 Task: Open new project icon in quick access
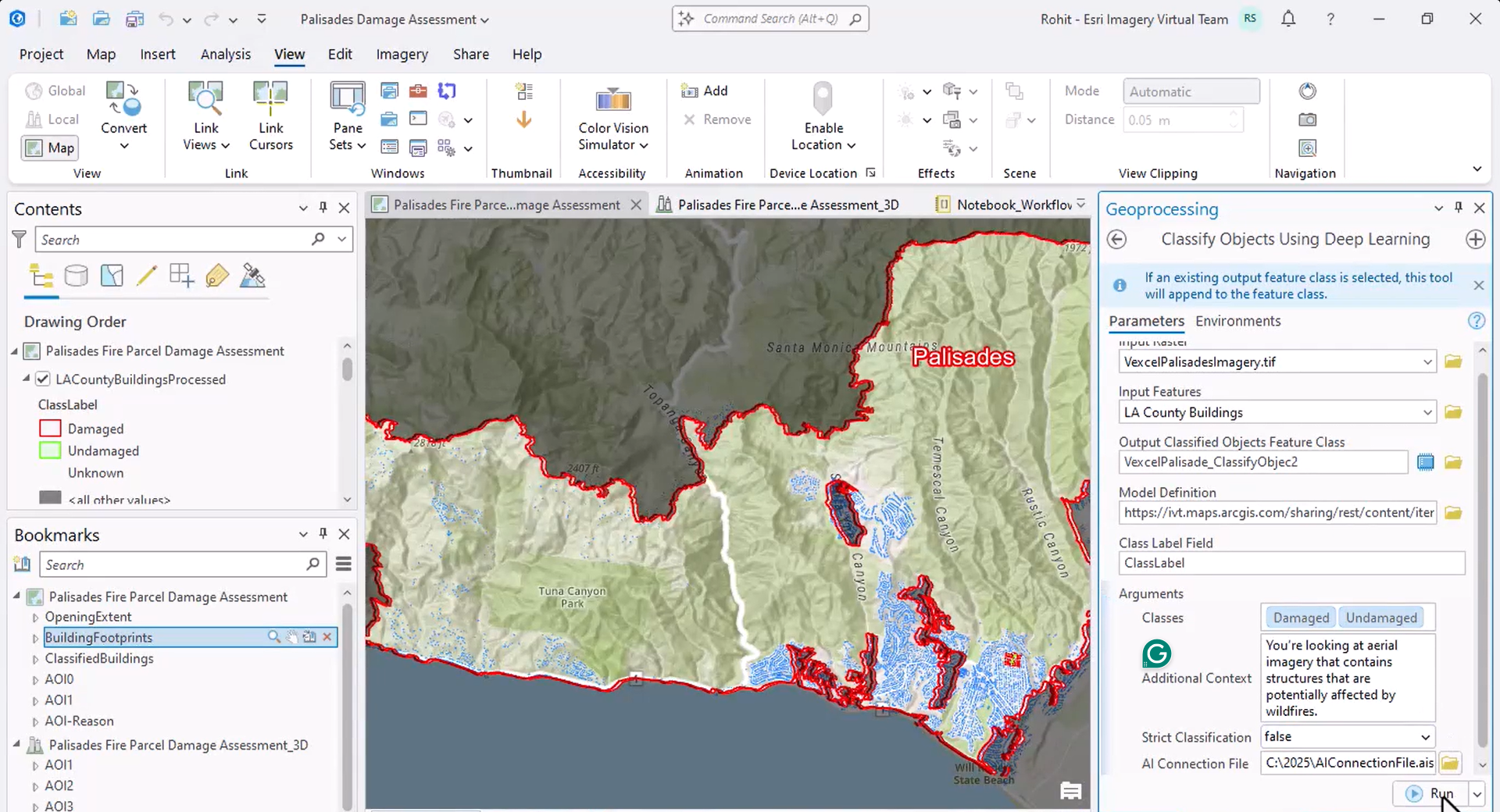pos(68,19)
